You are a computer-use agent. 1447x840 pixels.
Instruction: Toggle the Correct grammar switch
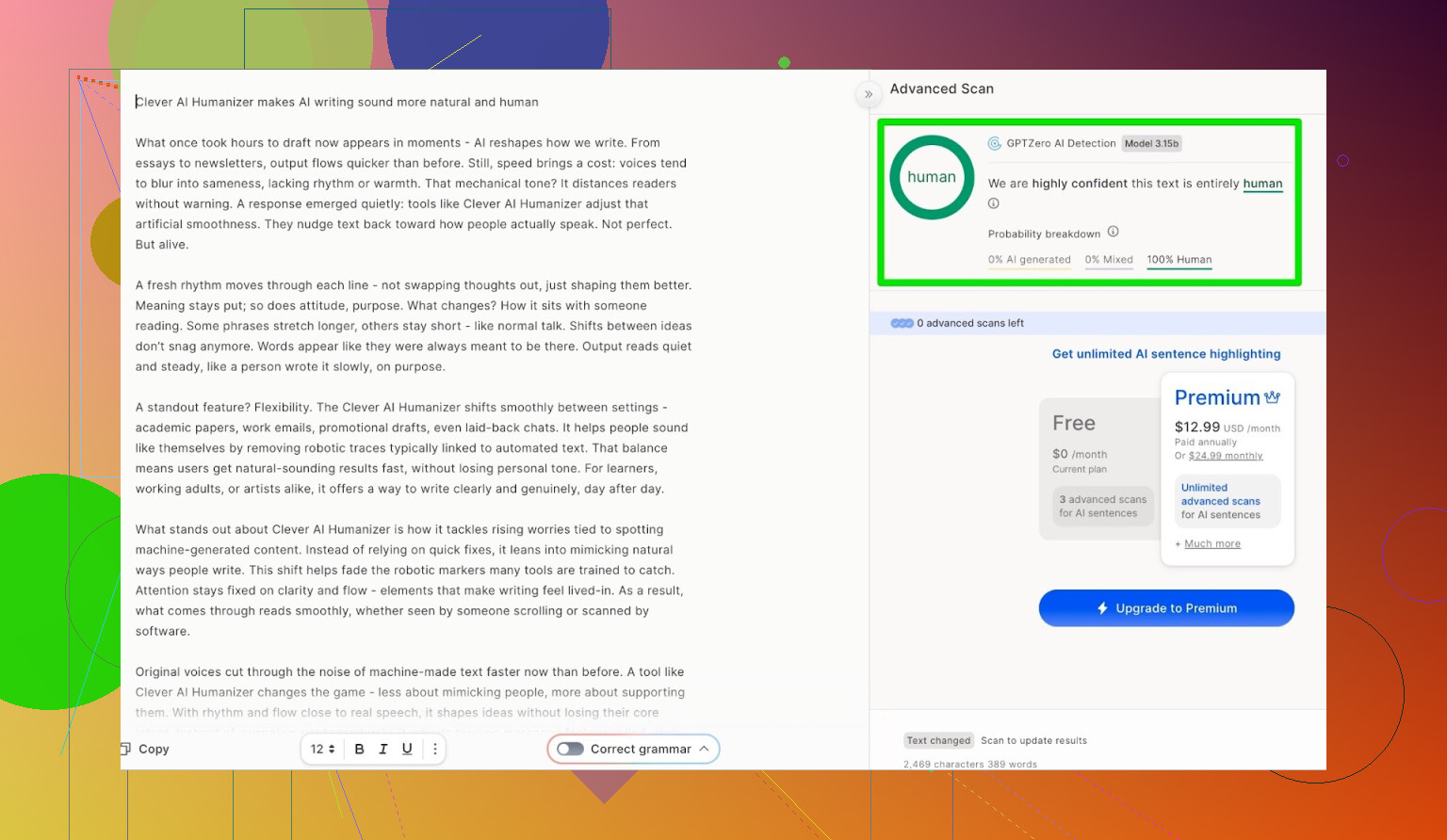tap(570, 749)
